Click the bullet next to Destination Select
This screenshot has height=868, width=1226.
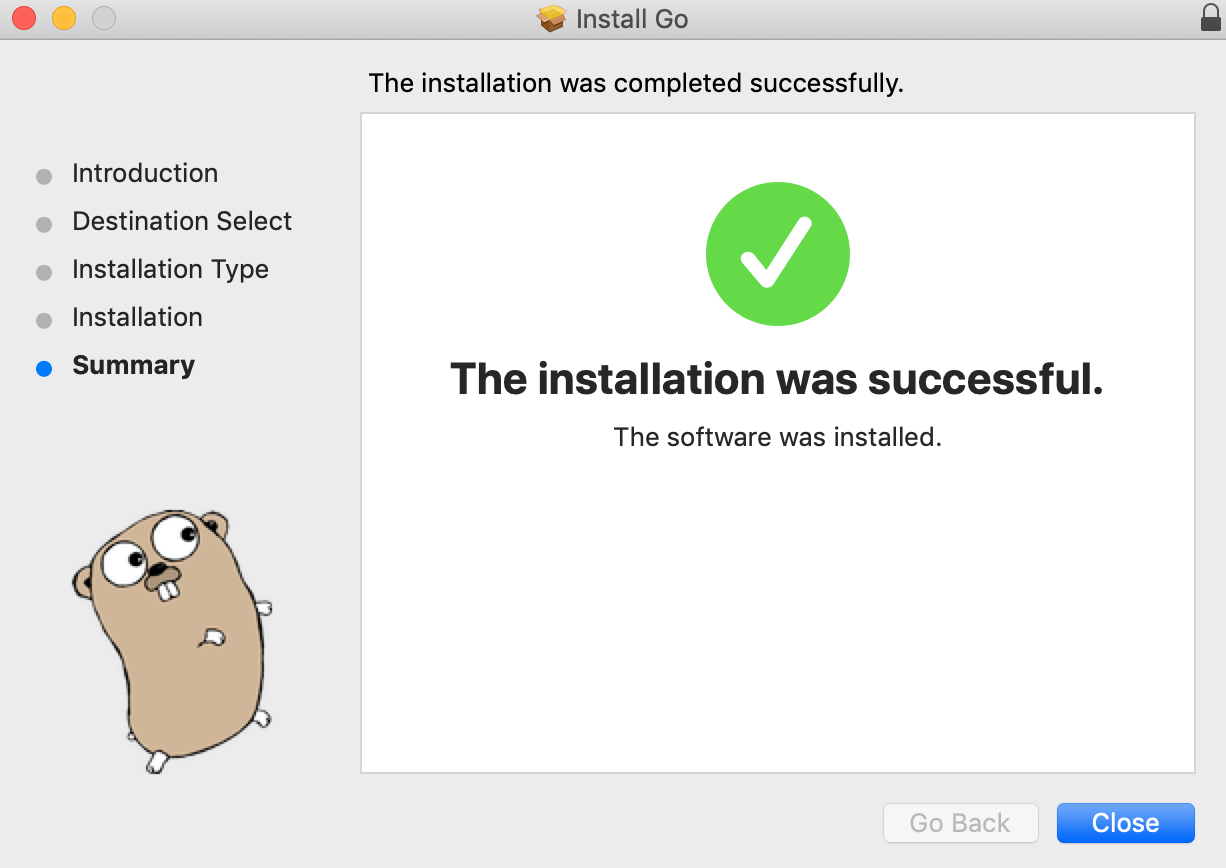point(44,225)
